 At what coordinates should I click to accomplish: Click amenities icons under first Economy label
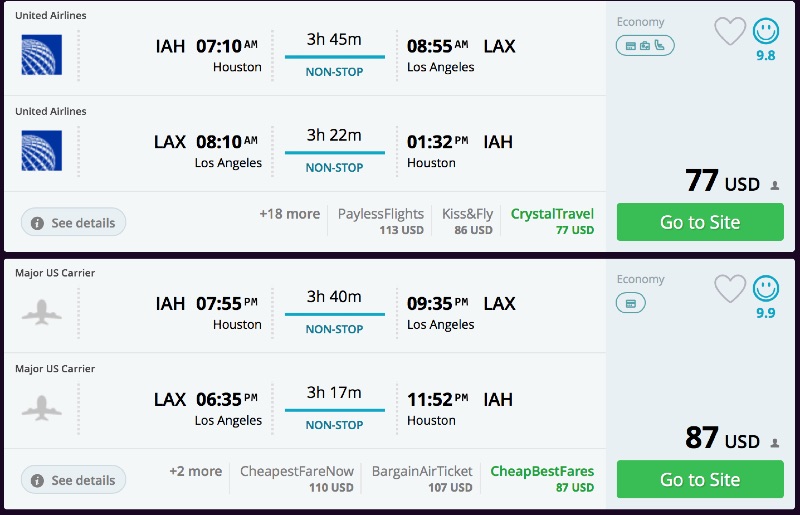[645, 45]
